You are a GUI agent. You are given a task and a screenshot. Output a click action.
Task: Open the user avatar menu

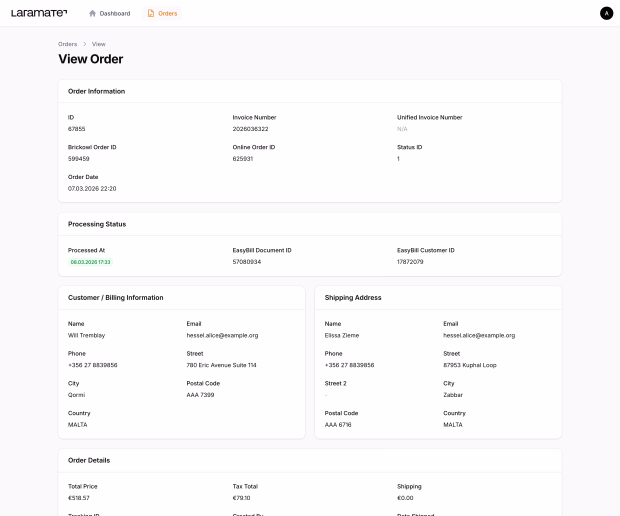tap(606, 13)
